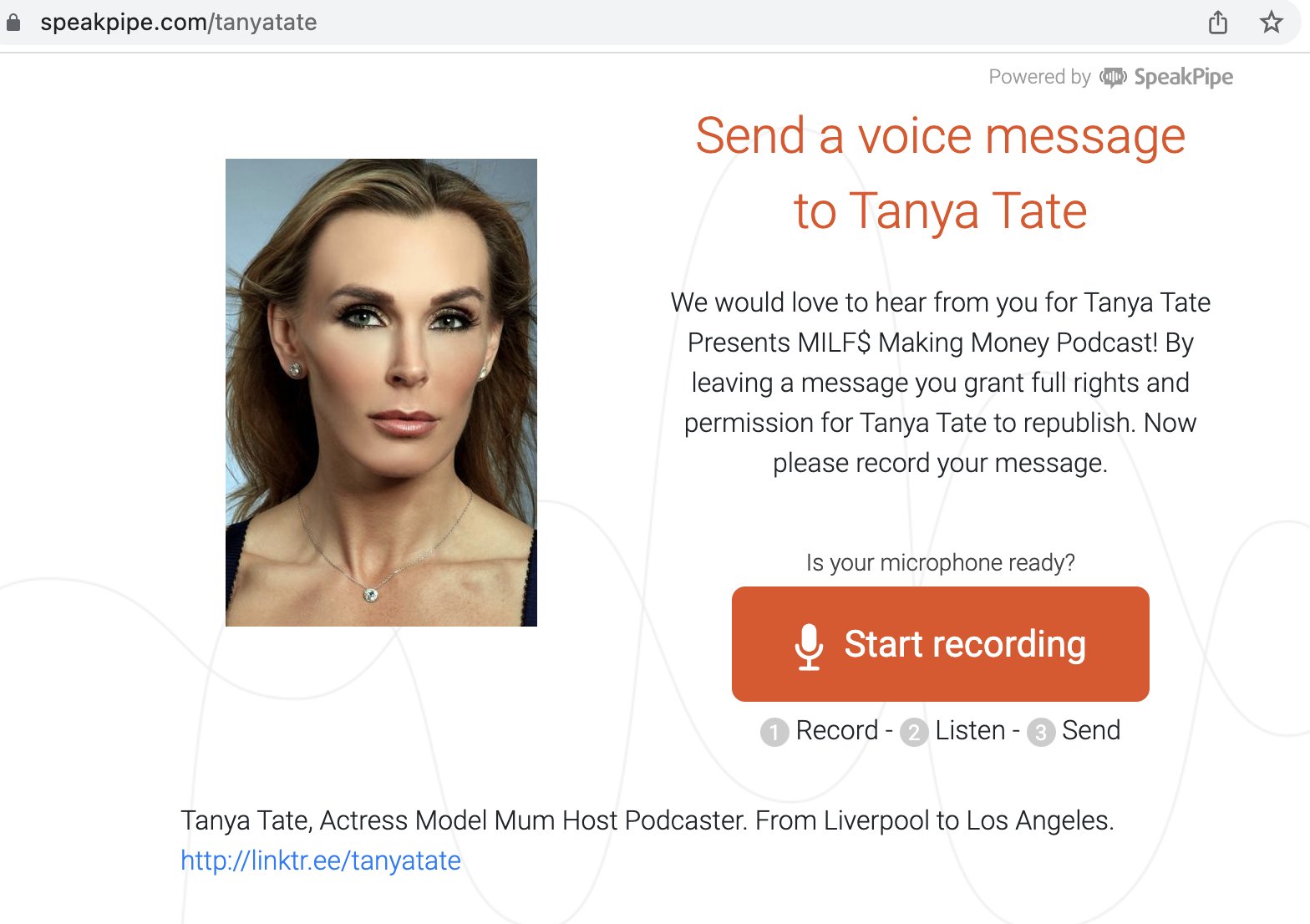The width and height of the screenshot is (1310, 924).
Task: Open the linktr.ee/tanyatate link
Action: (x=321, y=861)
